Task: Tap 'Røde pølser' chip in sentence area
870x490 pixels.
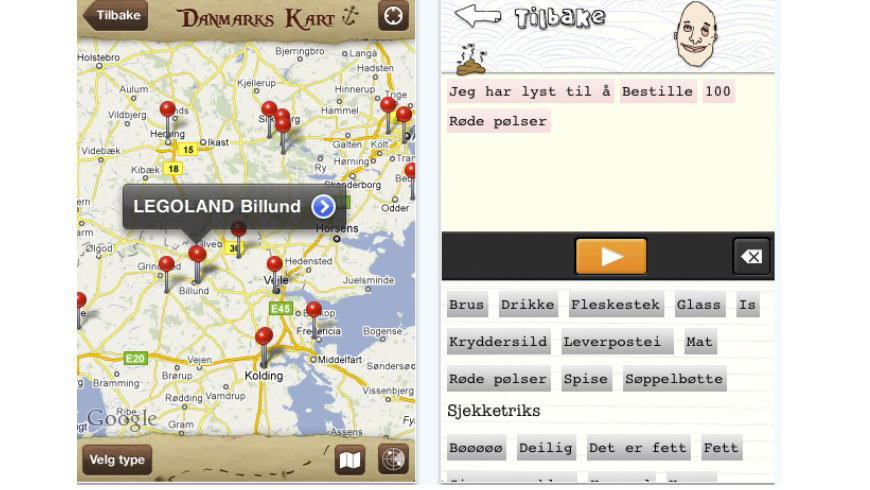Action: pos(498,122)
